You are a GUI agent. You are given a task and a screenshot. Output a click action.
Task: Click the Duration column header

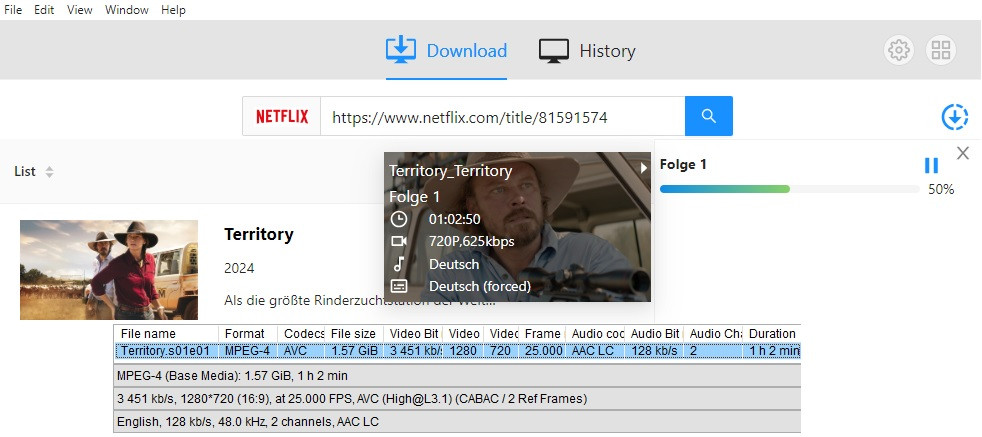click(772, 333)
